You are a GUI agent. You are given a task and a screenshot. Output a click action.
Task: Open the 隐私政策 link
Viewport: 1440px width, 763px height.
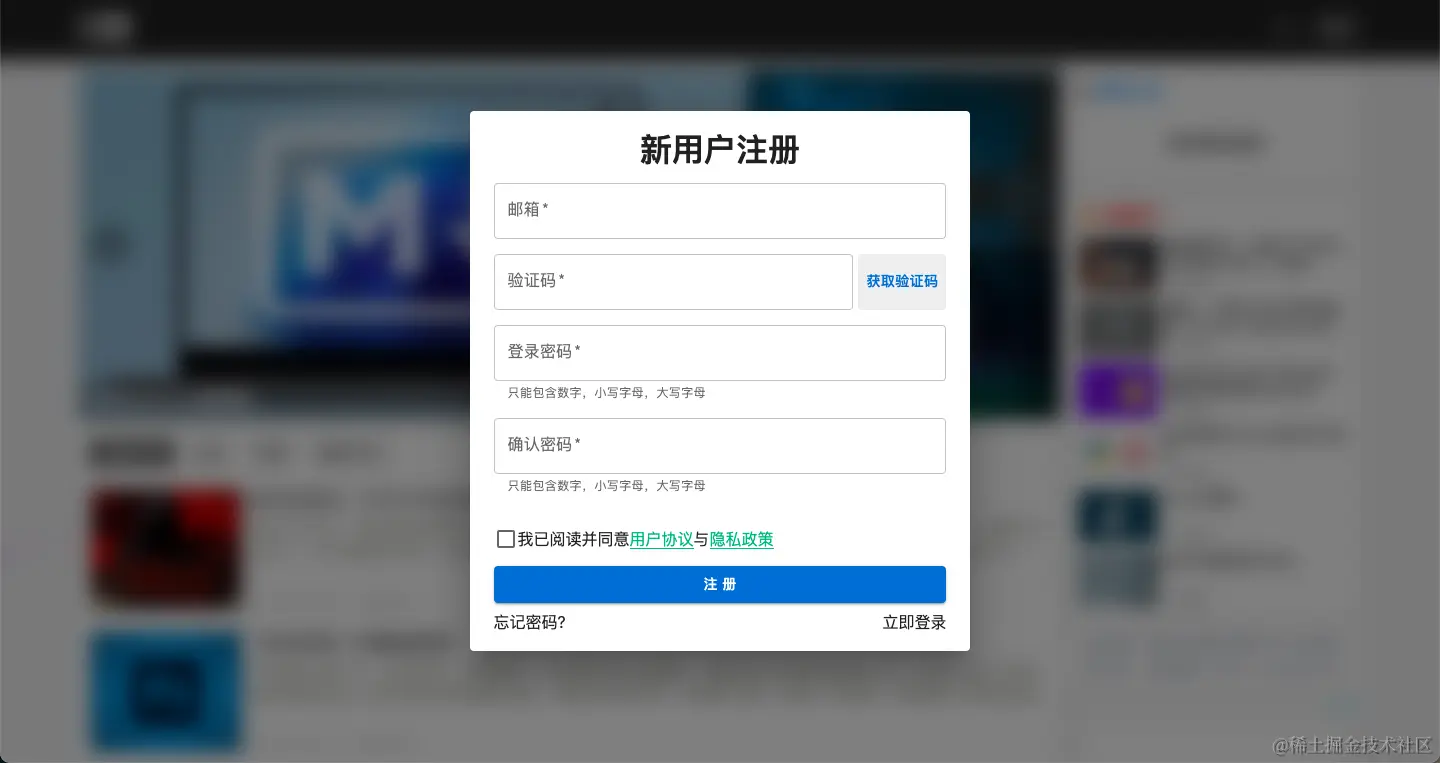741,540
